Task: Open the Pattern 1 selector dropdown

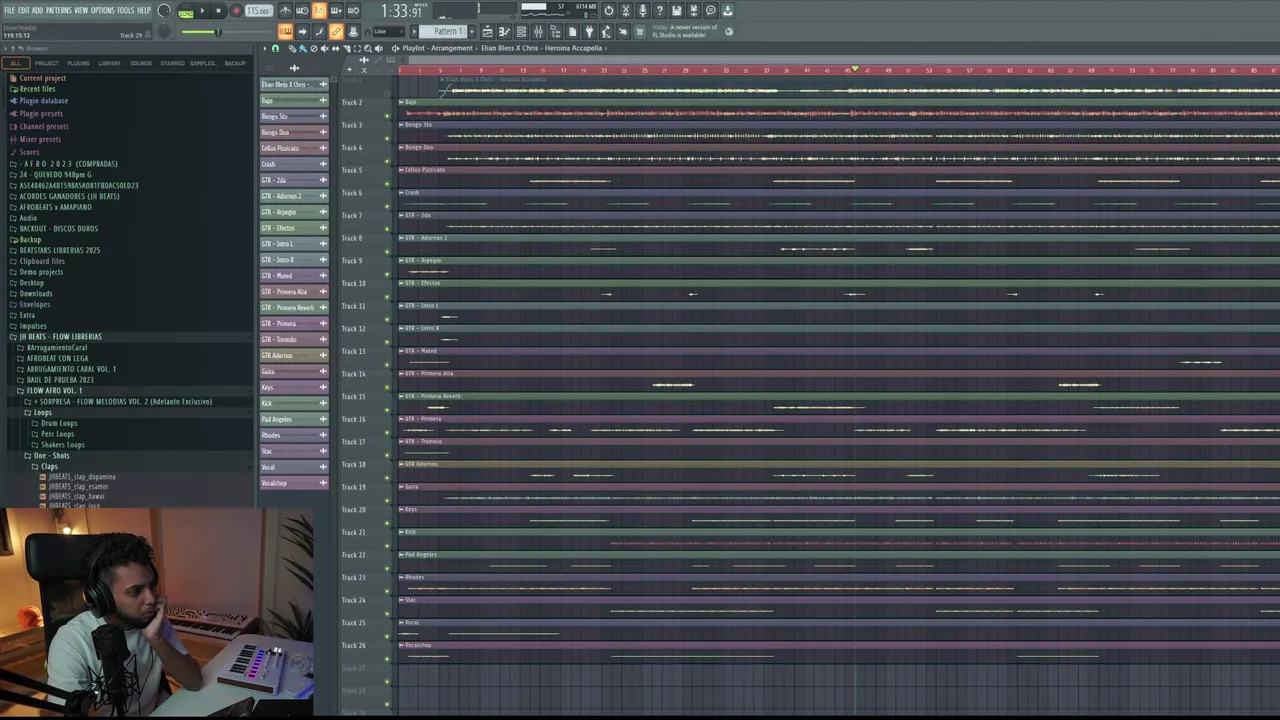Action: click(446, 31)
